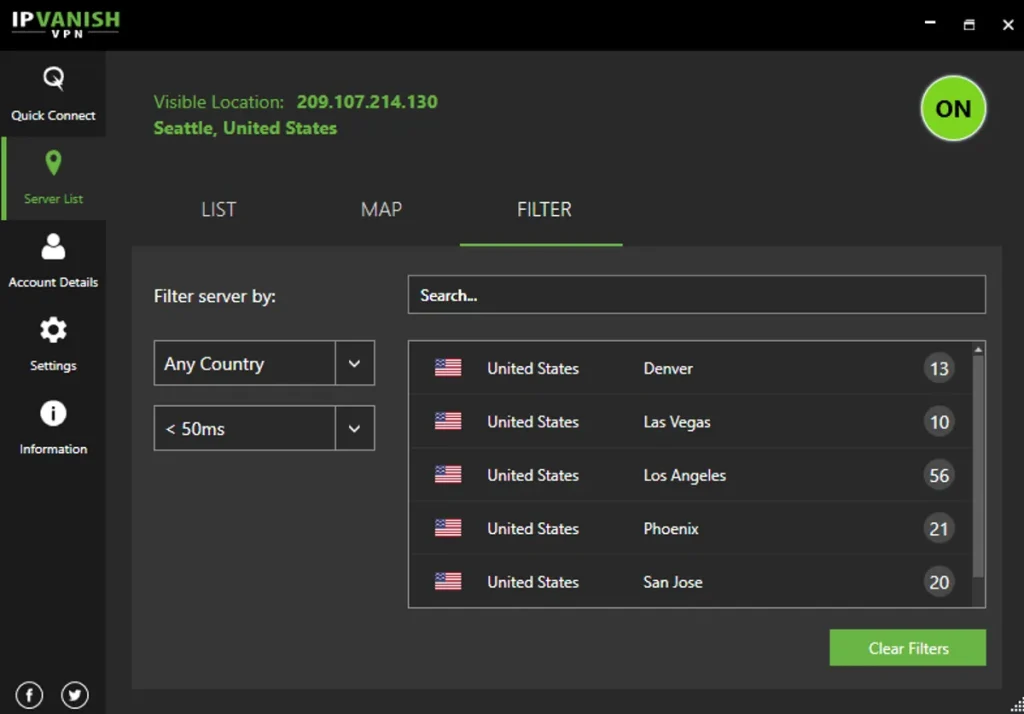The image size is (1024, 714).
Task: Select the Server List pin icon
Action: point(53,164)
